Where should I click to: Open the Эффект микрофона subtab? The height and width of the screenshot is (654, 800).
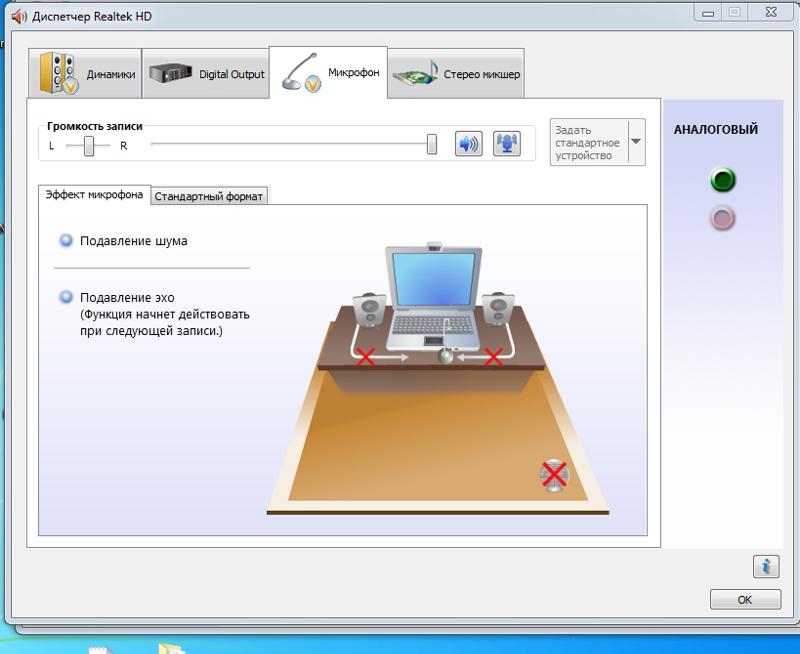point(94,195)
